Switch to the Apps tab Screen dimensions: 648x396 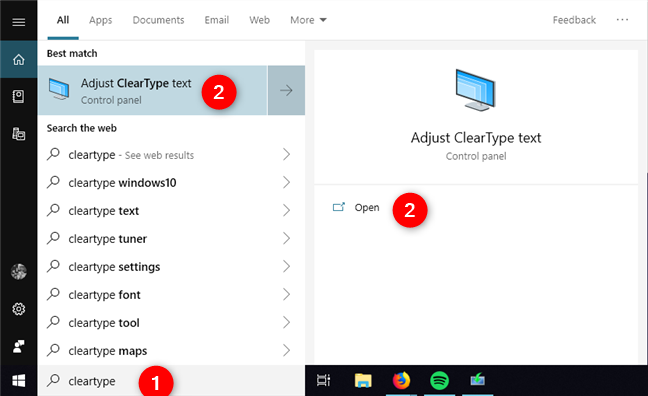(x=100, y=20)
